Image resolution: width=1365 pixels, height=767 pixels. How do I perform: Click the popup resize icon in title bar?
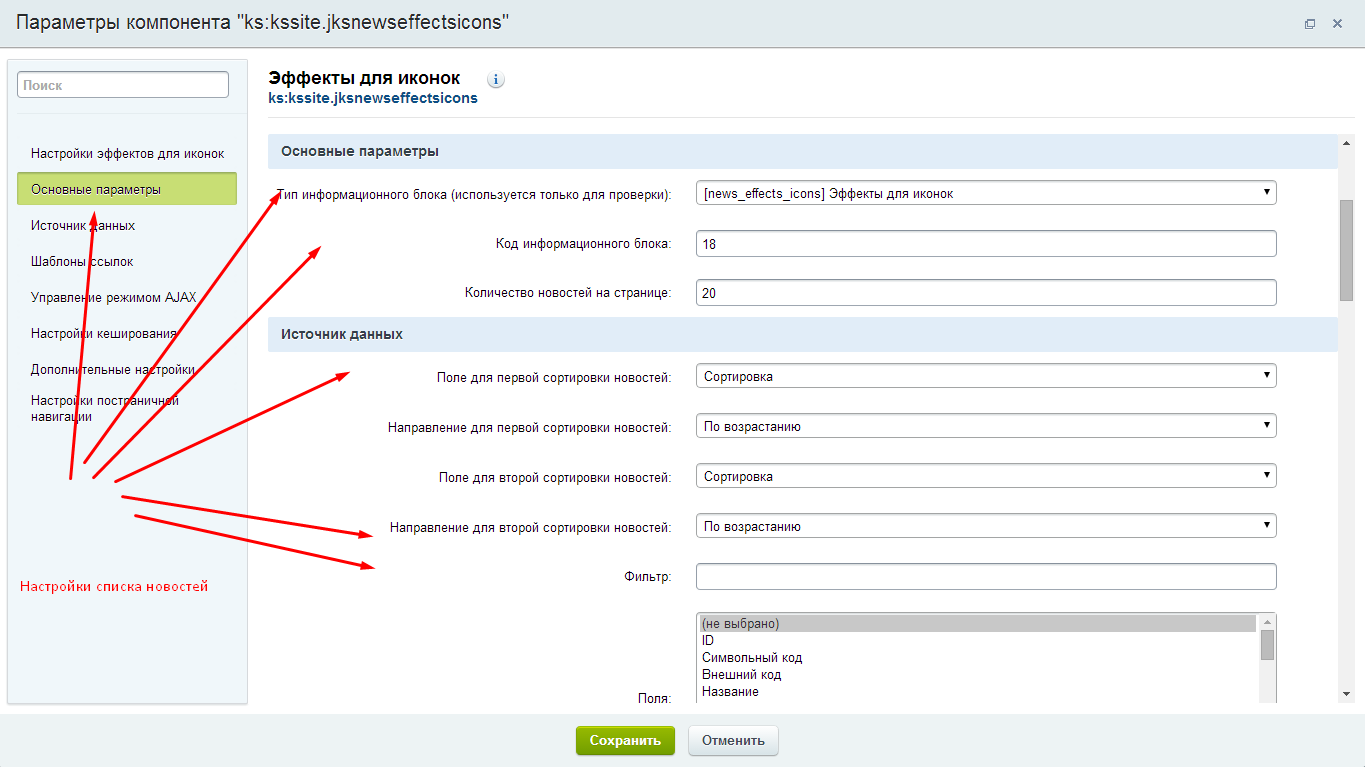click(1310, 23)
